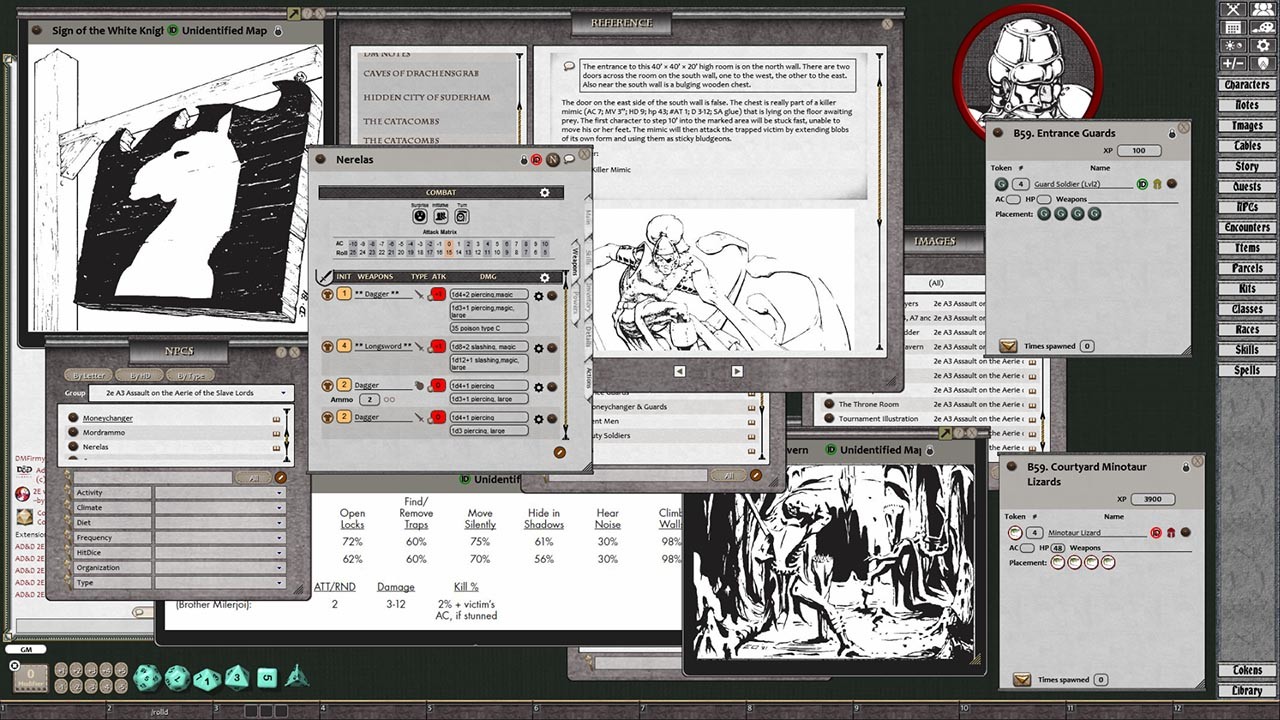Screen dimensions: 1280x720
Task: Open the party overview group icon top right
Action: click(x=1262, y=10)
